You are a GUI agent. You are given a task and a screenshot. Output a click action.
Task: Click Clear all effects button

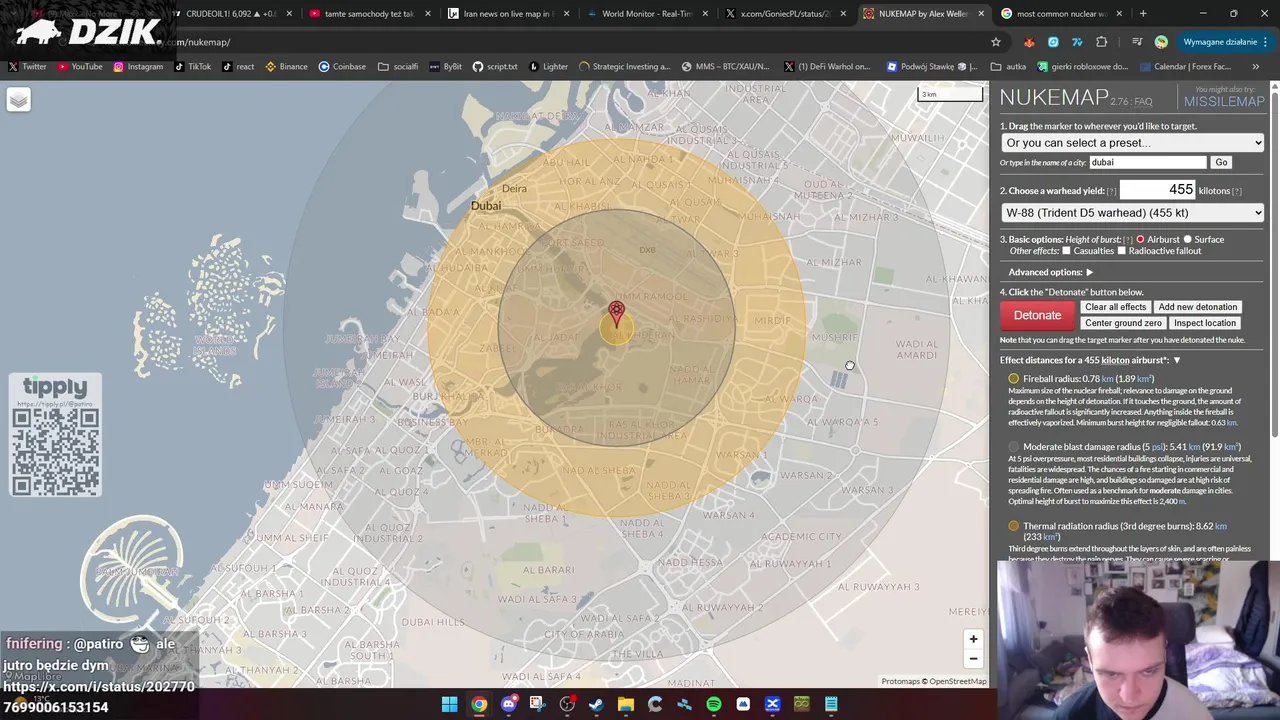(1115, 307)
